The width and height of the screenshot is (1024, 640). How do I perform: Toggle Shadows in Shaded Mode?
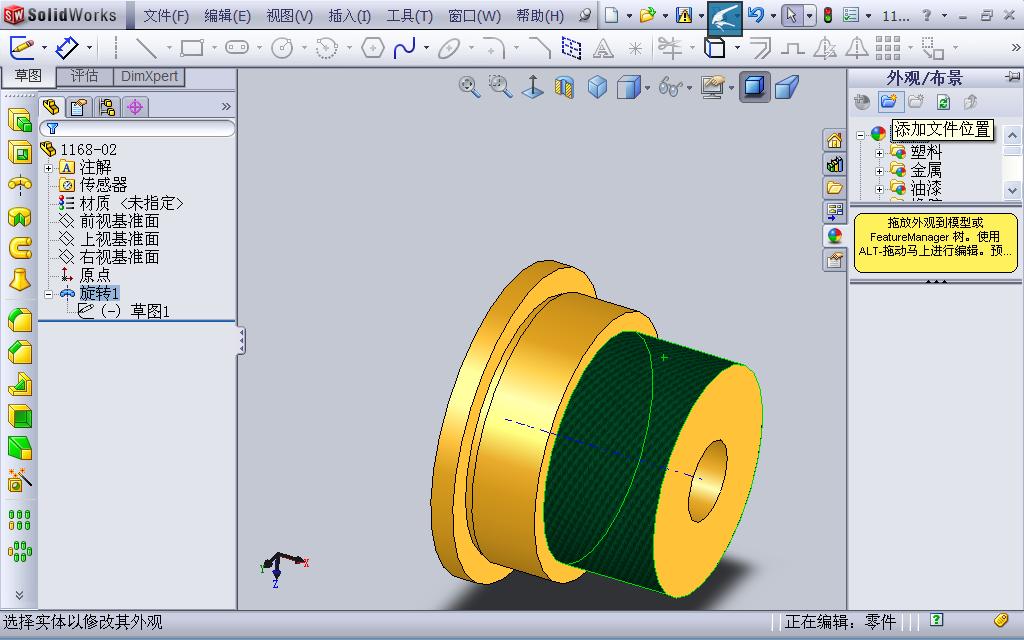tap(754, 87)
